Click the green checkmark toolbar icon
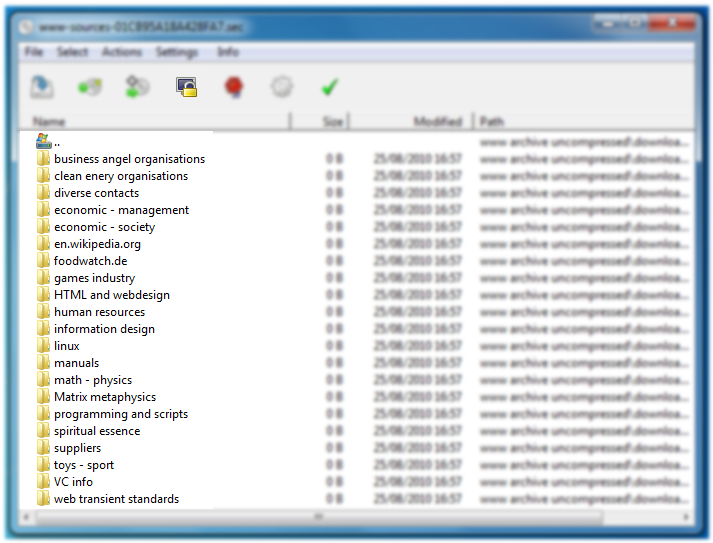This screenshot has width=713, height=543. coord(329,87)
